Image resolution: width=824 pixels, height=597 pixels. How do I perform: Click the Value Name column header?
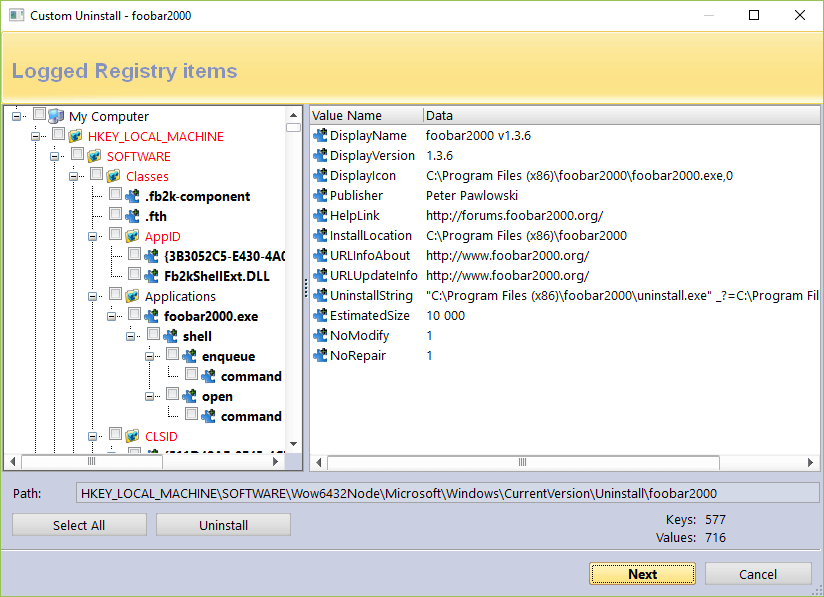coord(367,115)
